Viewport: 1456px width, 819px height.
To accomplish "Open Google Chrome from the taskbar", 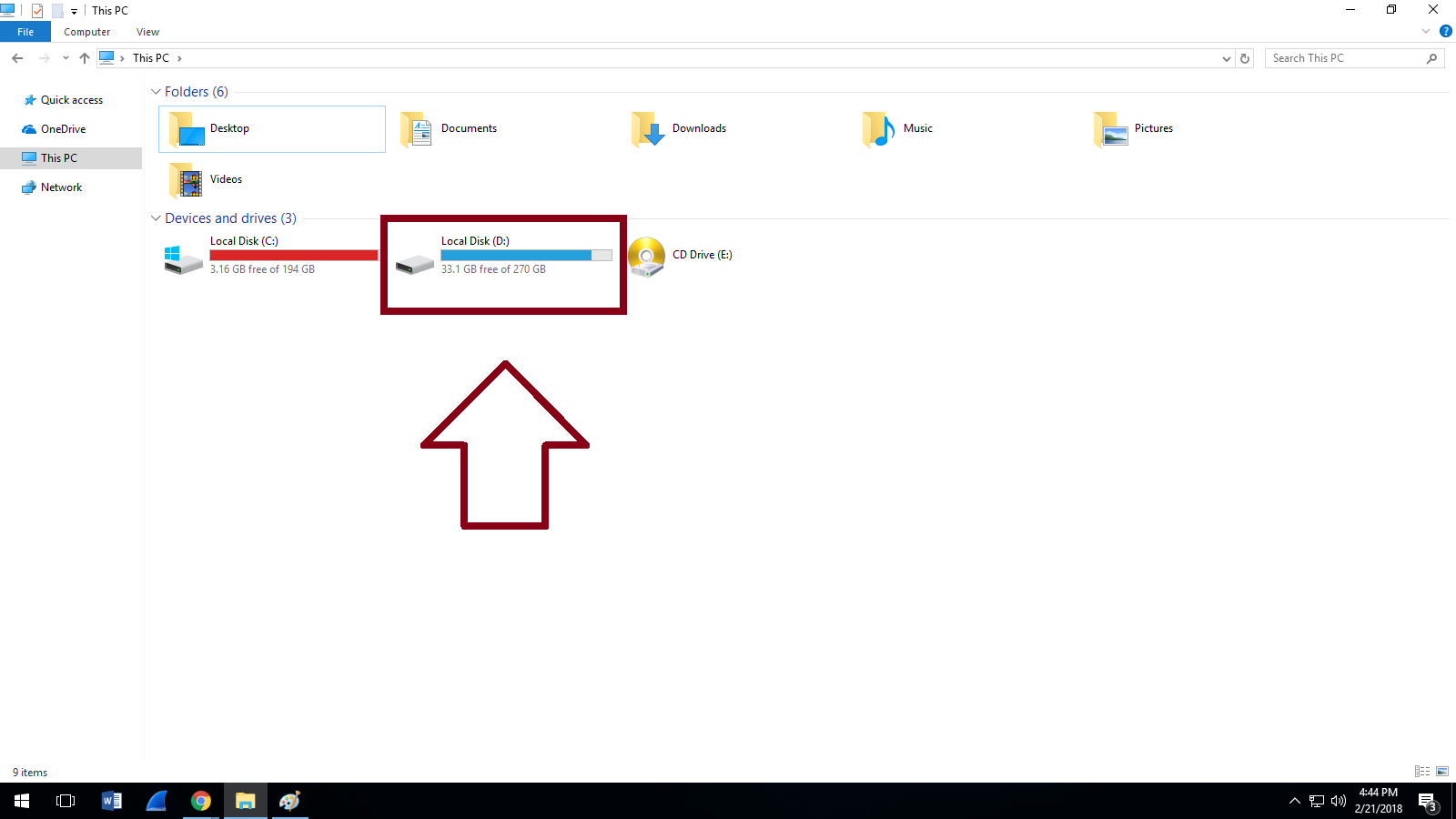I will coord(201,801).
